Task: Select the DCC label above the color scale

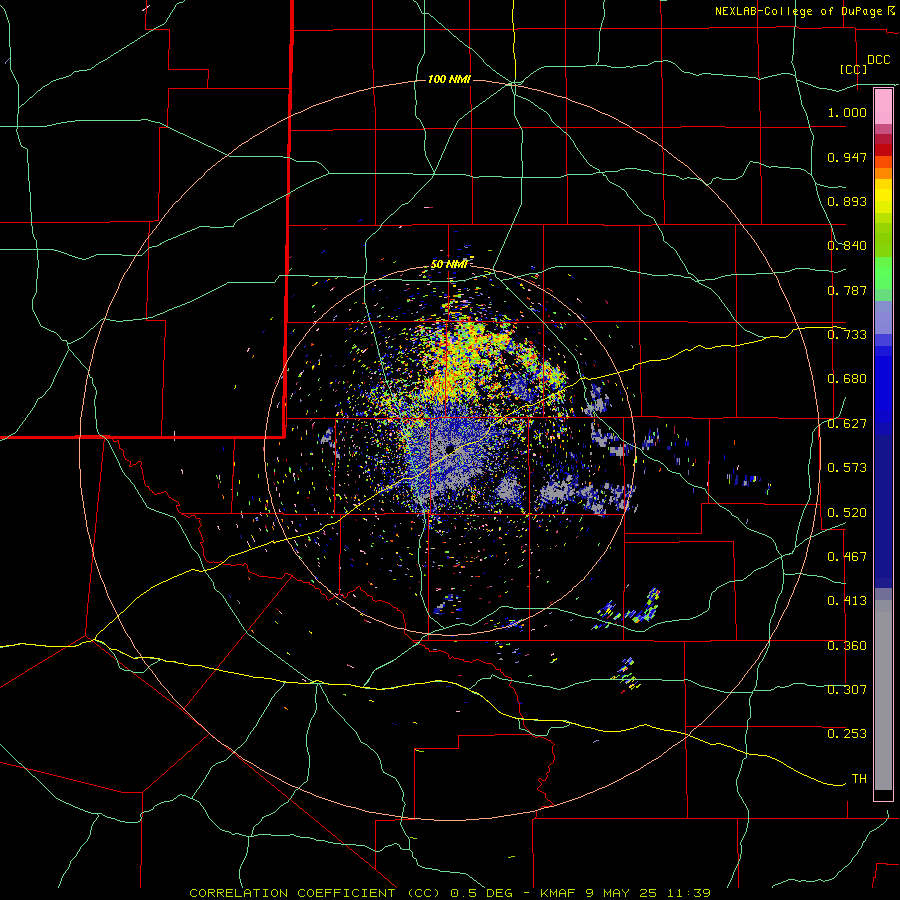Action: (x=878, y=60)
